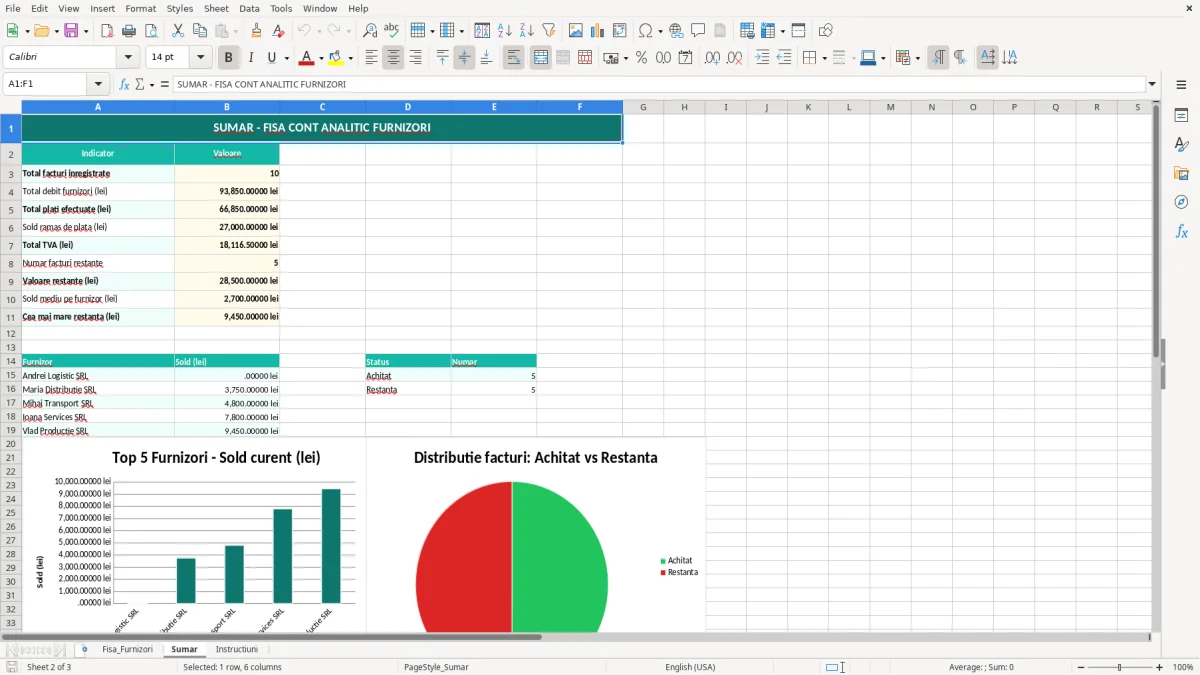Toggle Align Right
The height and width of the screenshot is (675, 1200).
(x=415, y=58)
